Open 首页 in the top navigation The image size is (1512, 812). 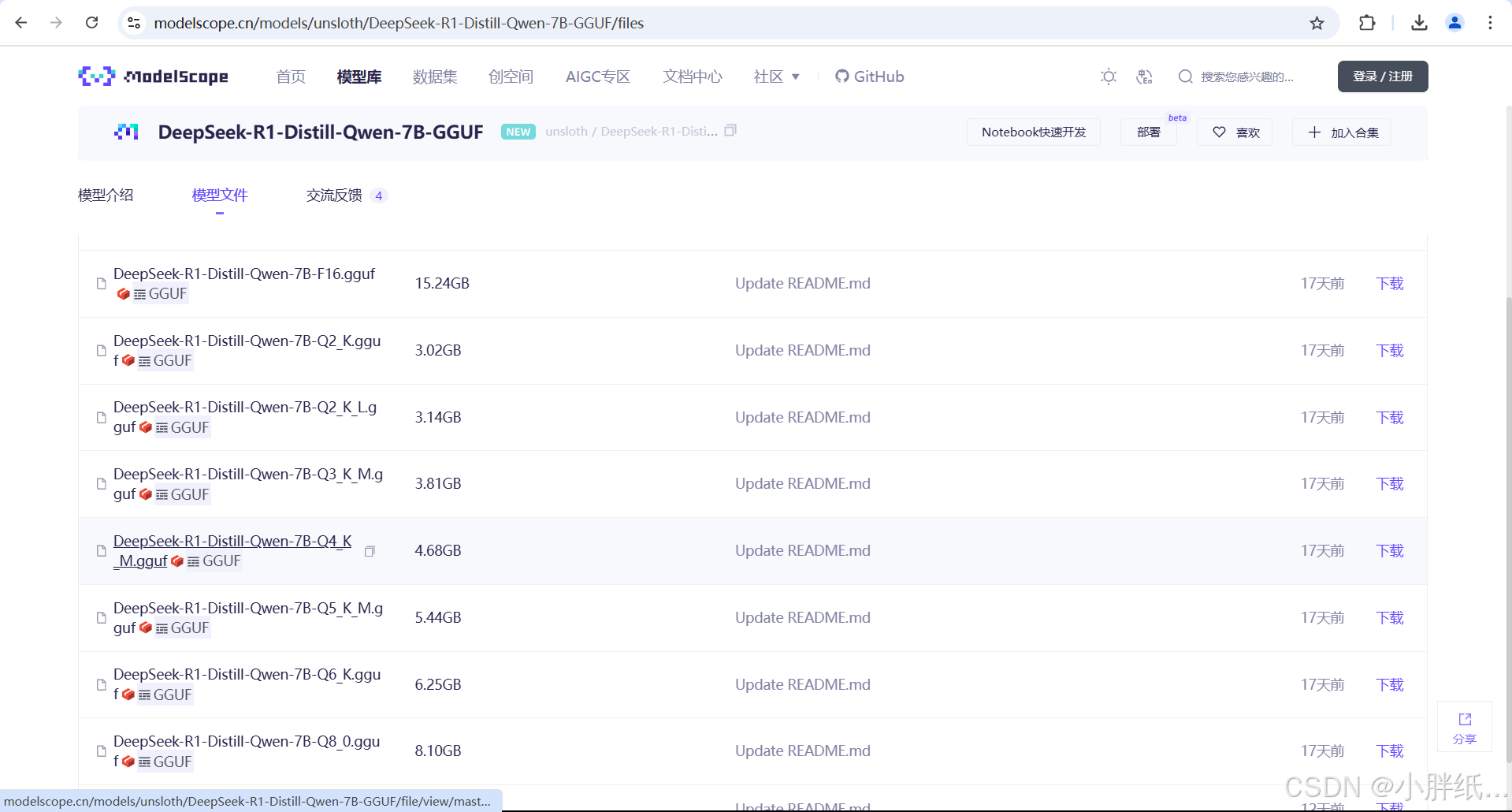(x=291, y=76)
